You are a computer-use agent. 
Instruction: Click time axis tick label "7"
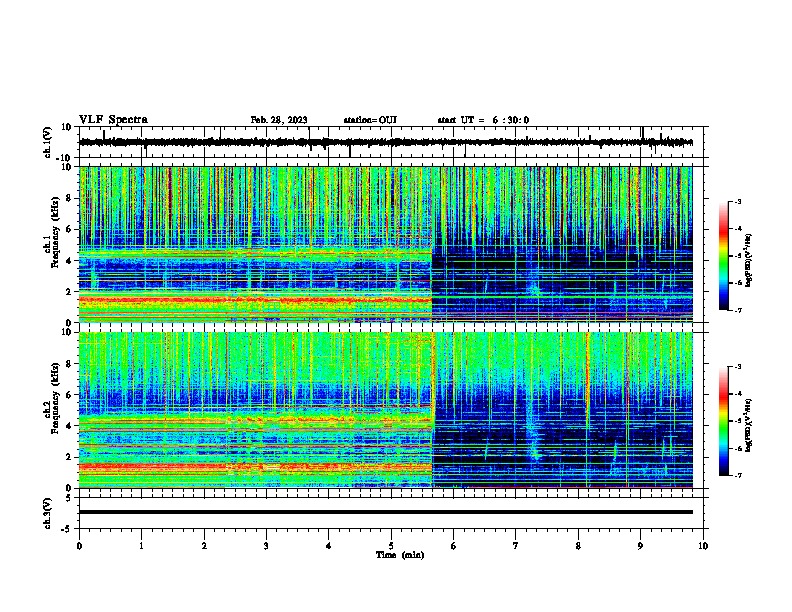pos(516,546)
